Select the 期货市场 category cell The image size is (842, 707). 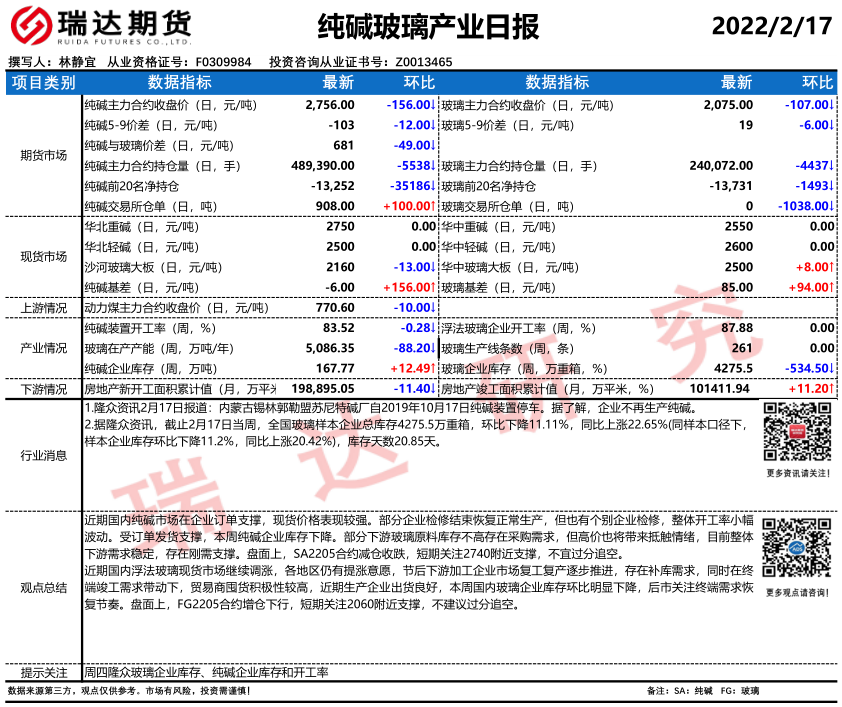click(x=43, y=155)
